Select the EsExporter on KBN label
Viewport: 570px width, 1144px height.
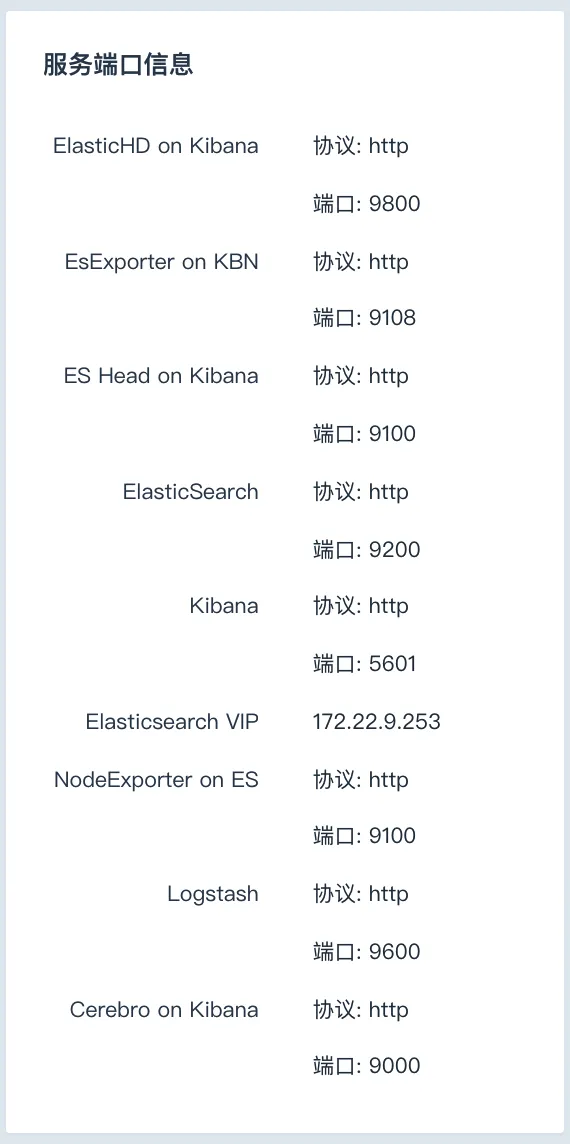click(x=161, y=262)
